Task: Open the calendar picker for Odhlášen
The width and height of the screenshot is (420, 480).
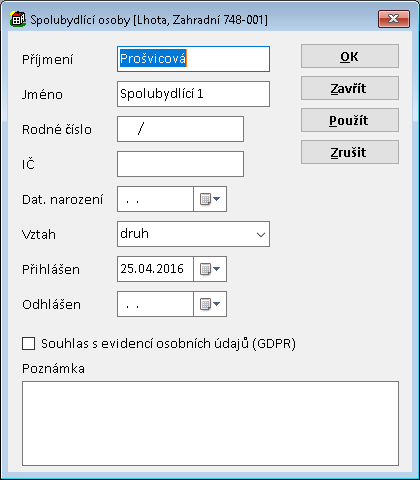Action: click(210, 304)
